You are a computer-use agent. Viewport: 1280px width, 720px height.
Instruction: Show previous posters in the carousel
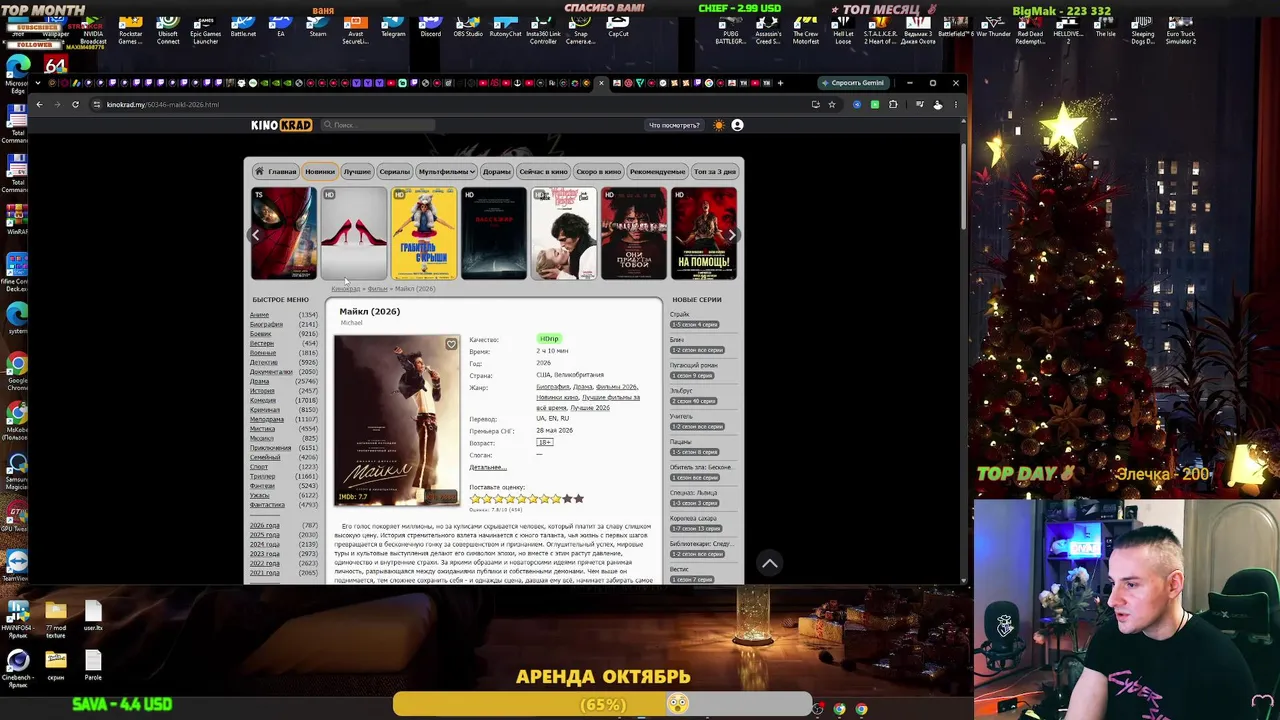pos(256,235)
